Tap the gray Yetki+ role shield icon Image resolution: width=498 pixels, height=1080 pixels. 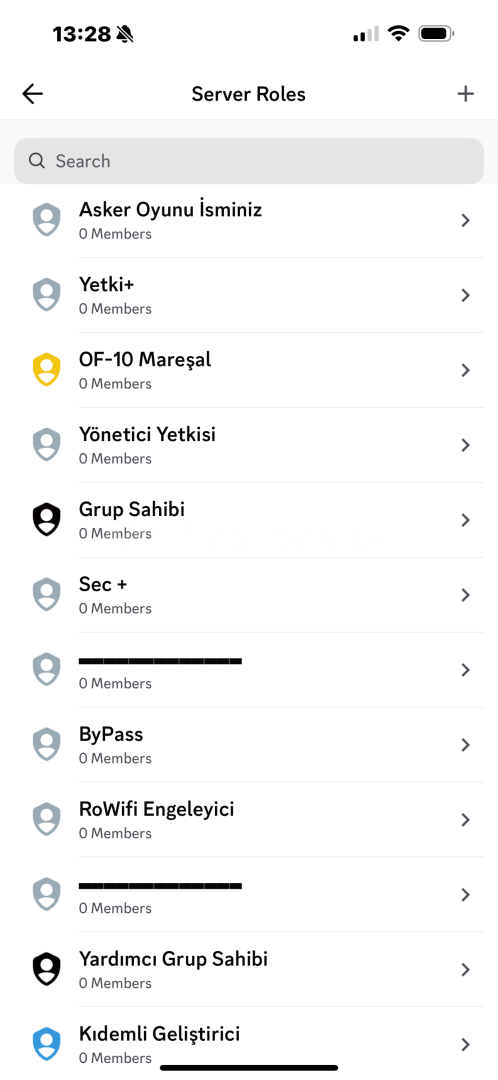coord(46,295)
